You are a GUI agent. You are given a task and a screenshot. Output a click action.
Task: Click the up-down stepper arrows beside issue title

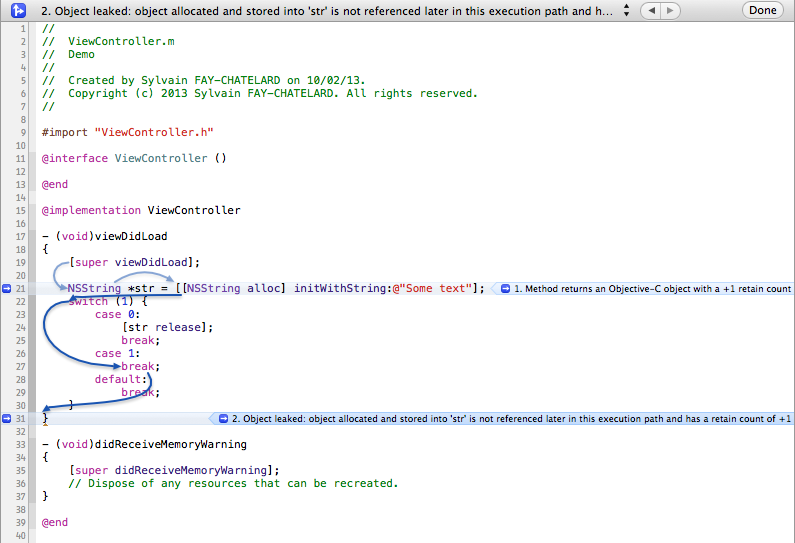(x=626, y=10)
